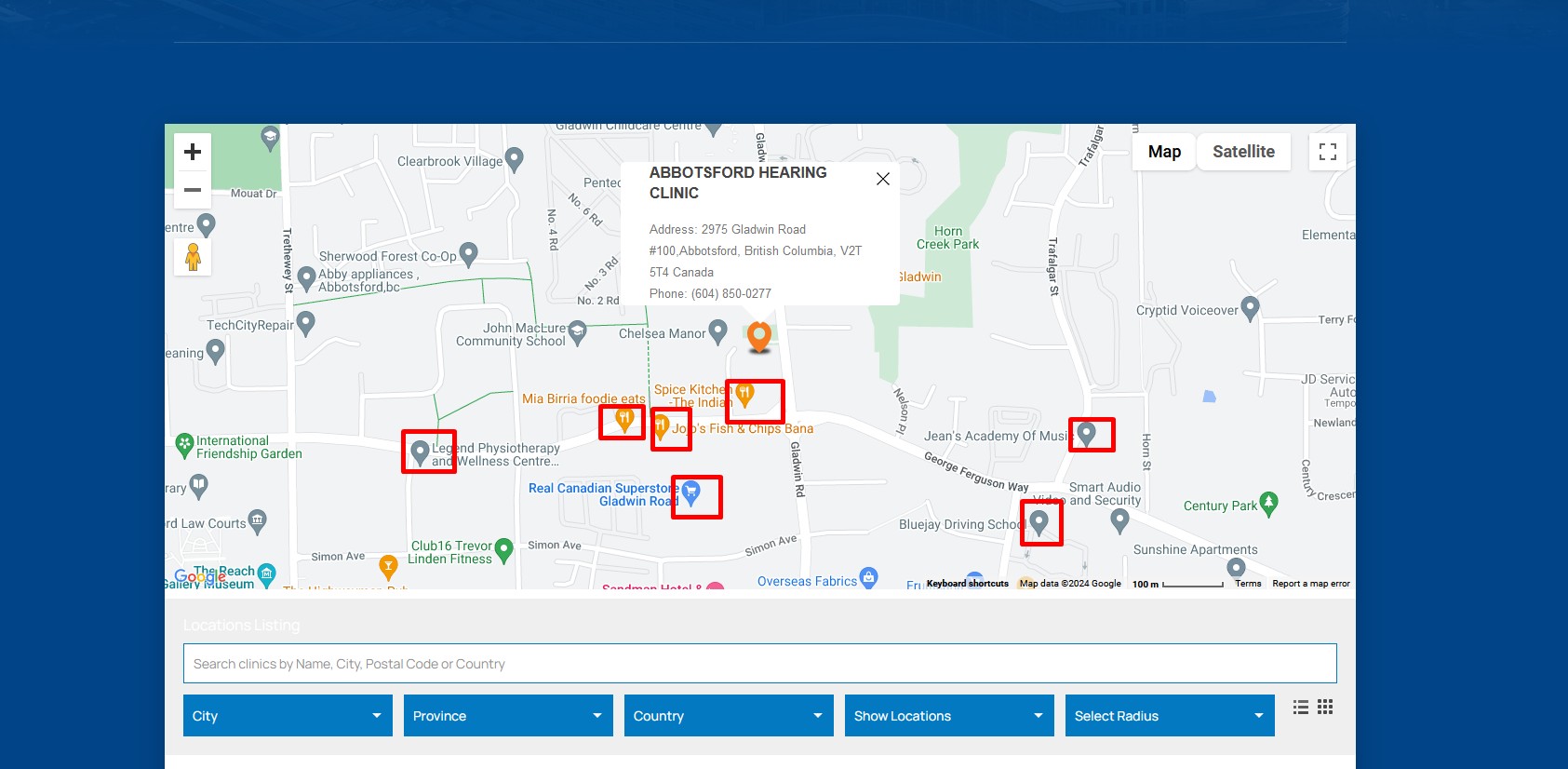The height and width of the screenshot is (769, 1568).
Task: Open the City dropdown
Action: 288,715
